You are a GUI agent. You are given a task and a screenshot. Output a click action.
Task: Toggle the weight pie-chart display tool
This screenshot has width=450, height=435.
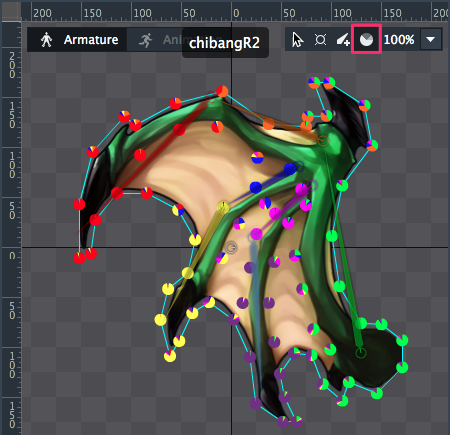coord(366,40)
